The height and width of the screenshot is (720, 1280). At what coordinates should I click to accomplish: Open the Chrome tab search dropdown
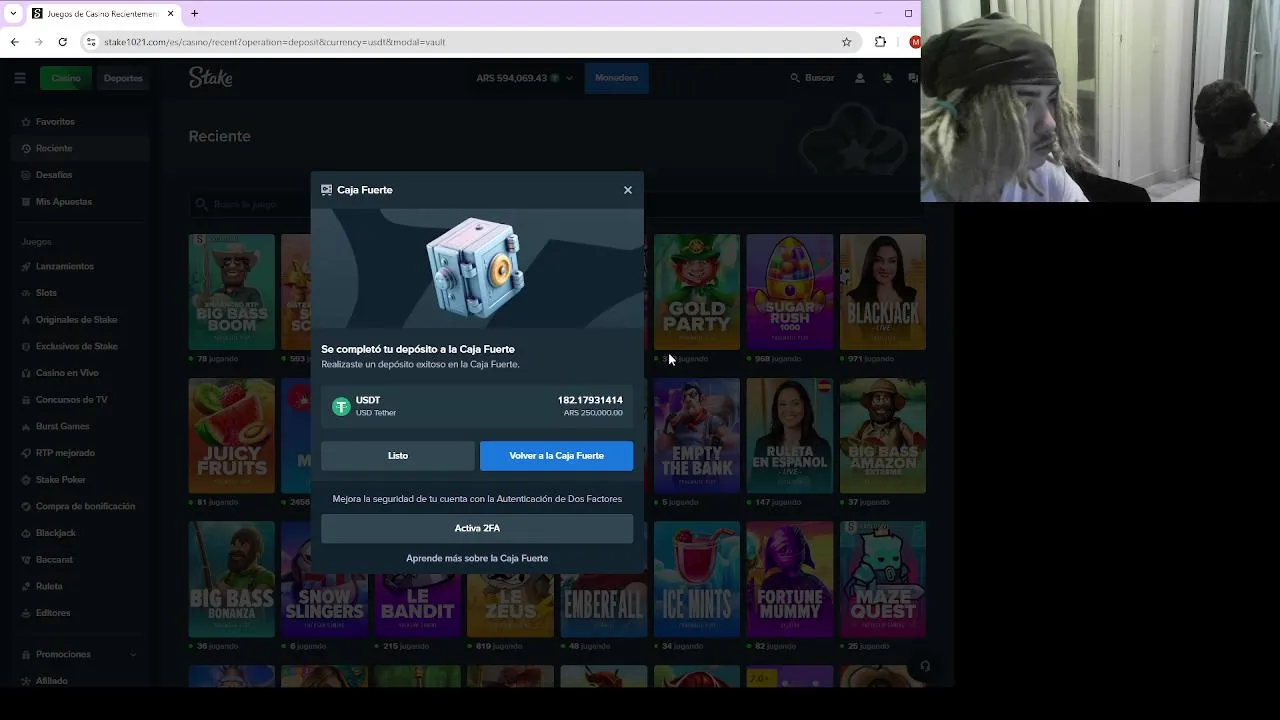pyautogui.click(x=13, y=14)
